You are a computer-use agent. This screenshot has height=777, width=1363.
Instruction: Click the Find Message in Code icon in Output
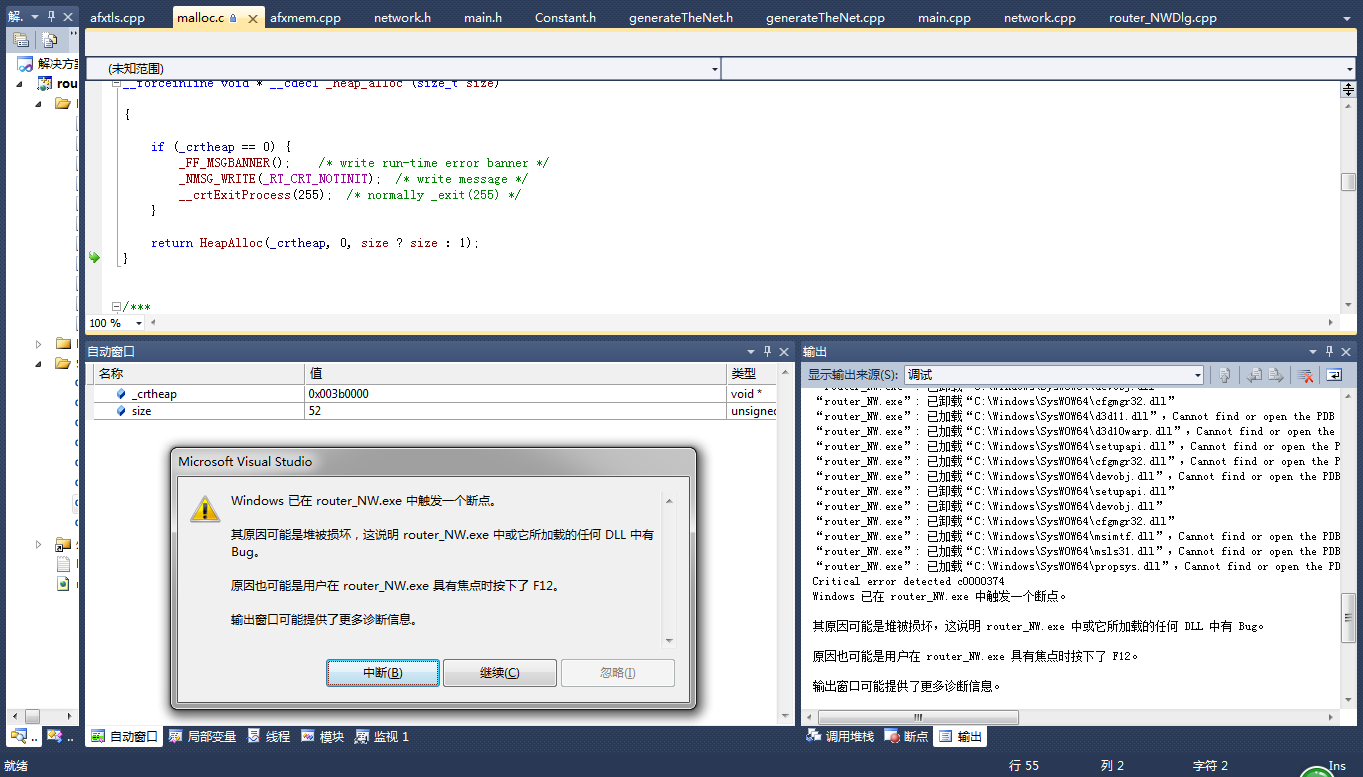point(1224,375)
